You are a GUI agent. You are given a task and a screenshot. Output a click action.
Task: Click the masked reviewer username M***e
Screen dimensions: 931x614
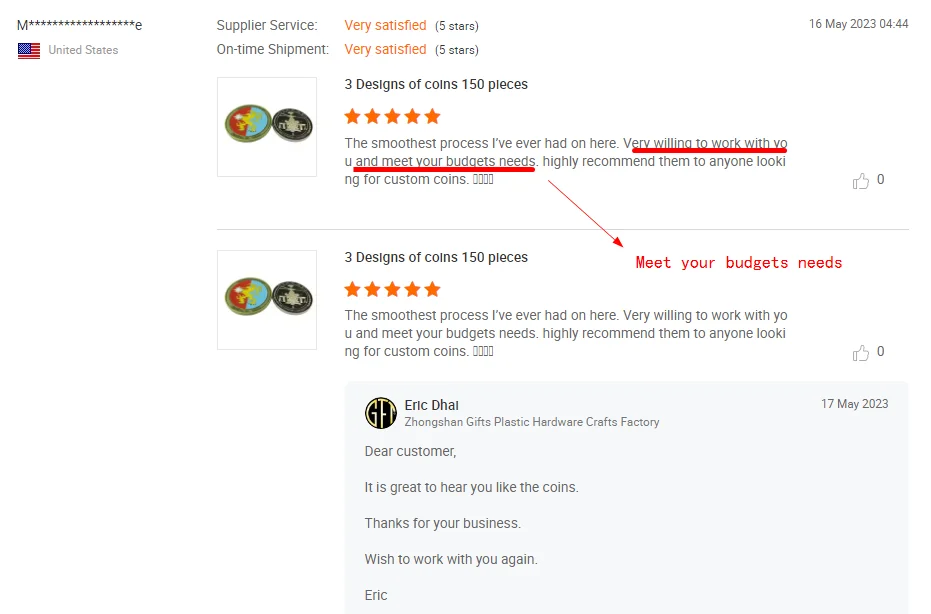(x=80, y=25)
